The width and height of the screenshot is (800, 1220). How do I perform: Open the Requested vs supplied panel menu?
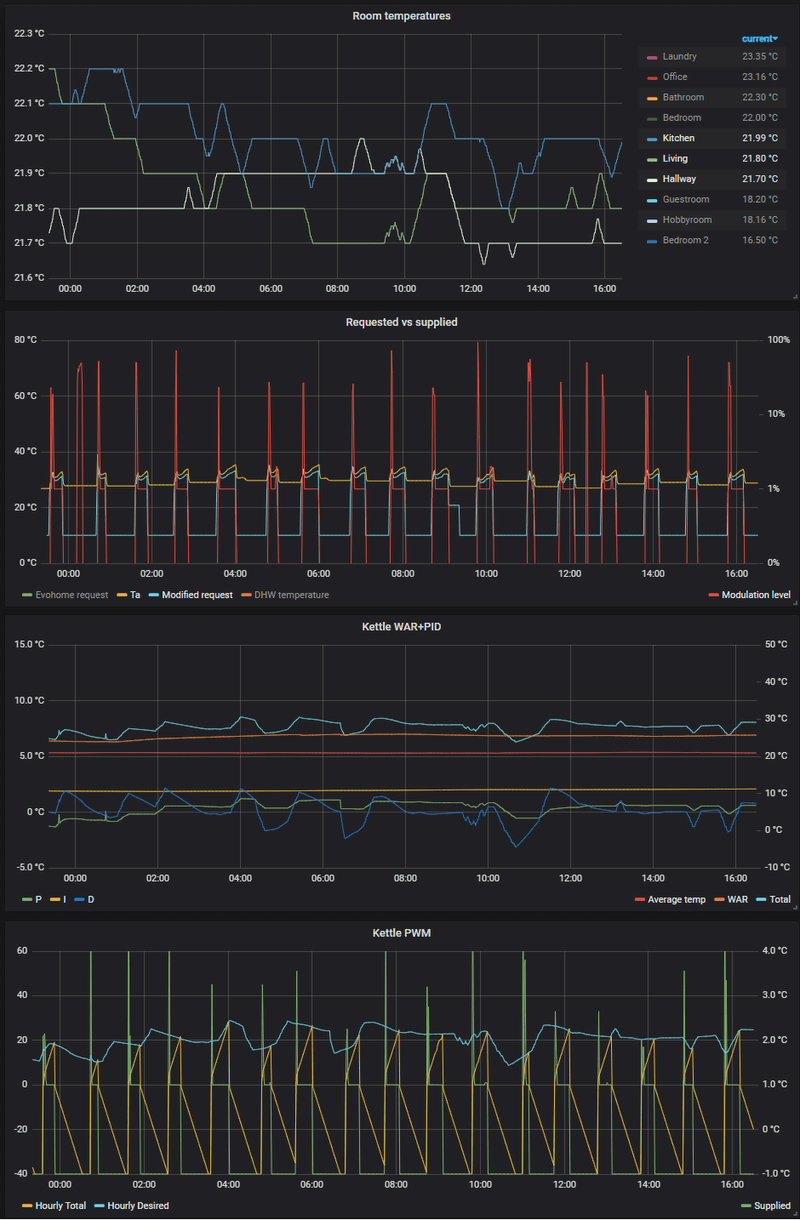401,322
